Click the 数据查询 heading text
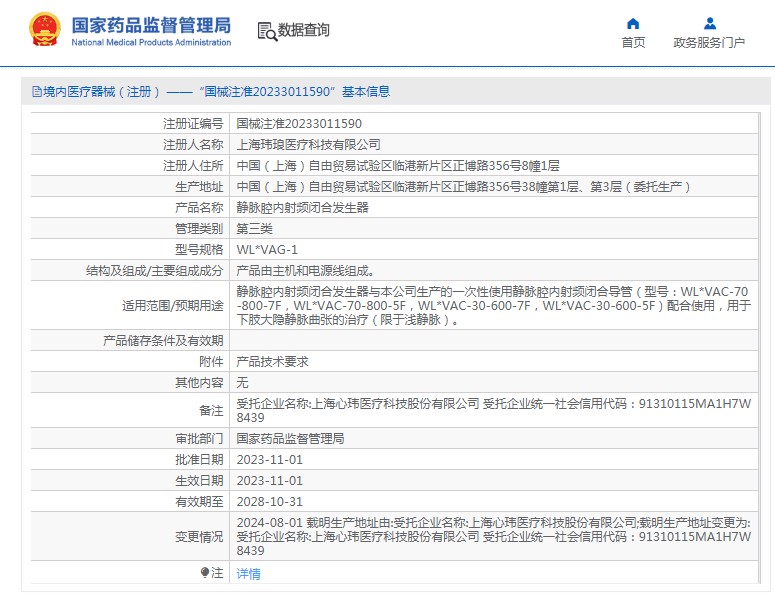 click(303, 30)
